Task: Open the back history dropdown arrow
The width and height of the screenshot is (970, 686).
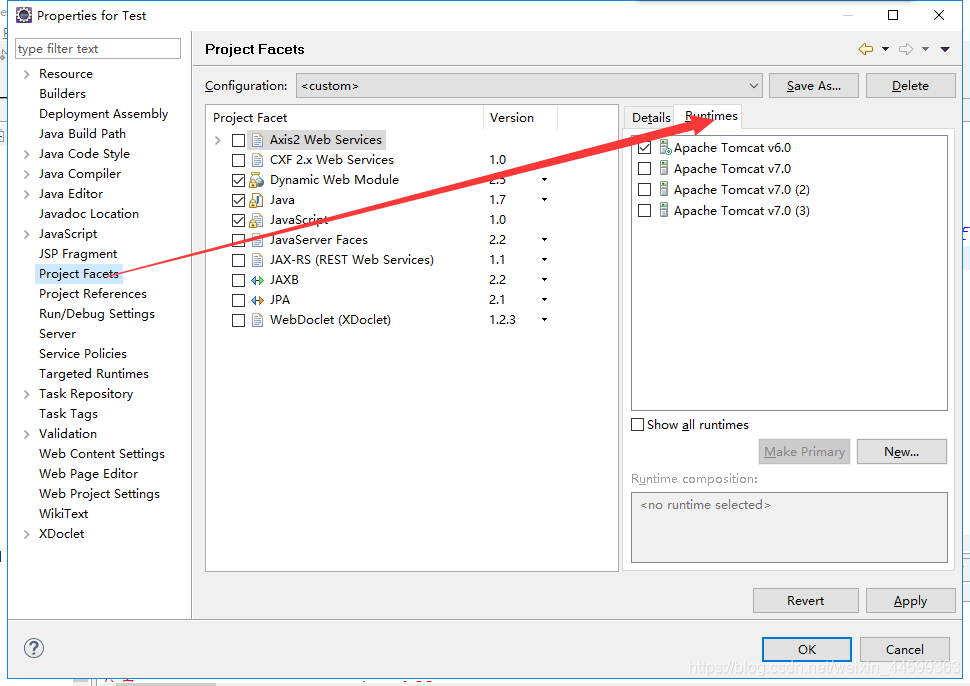Action: pyautogui.click(x=885, y=49)
